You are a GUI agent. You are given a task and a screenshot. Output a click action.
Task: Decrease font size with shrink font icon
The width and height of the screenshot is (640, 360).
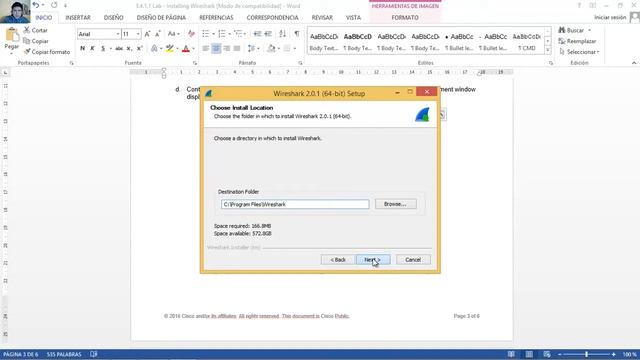(x=158, y=34)
